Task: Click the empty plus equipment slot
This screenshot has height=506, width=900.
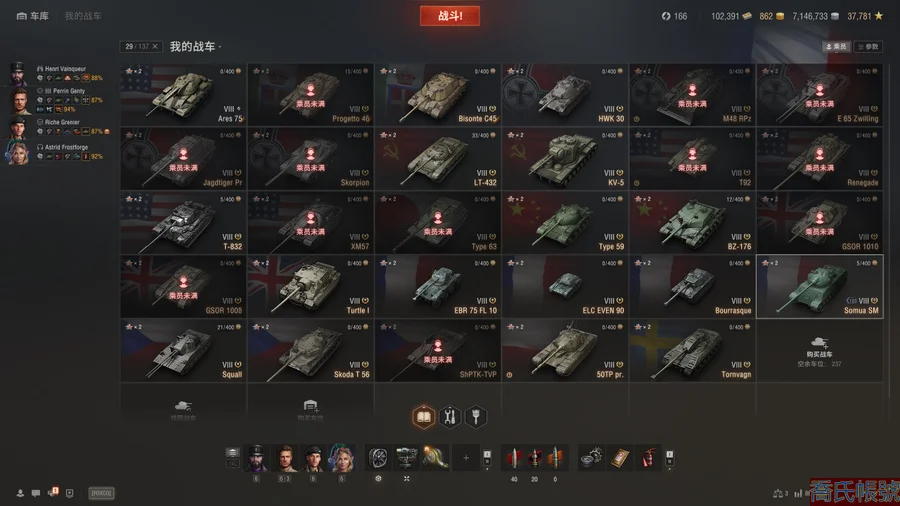Action: 466,457
